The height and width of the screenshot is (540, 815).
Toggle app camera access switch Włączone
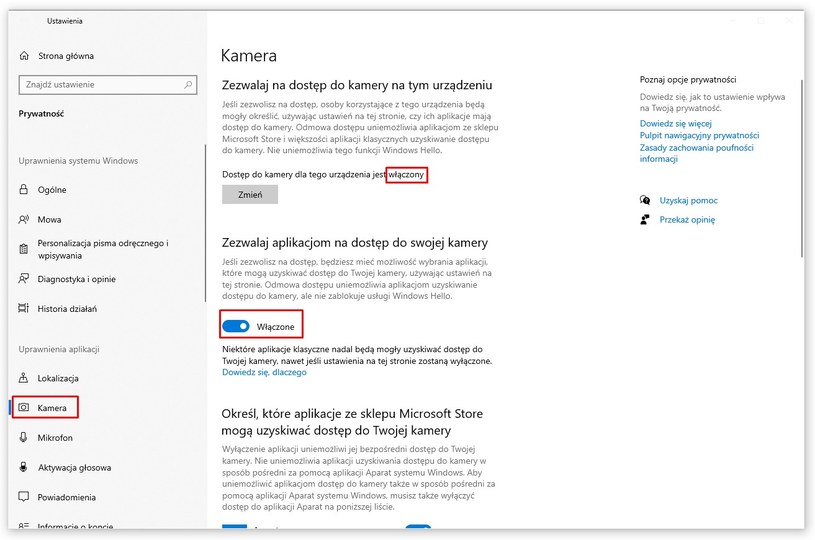click(236, 326)
